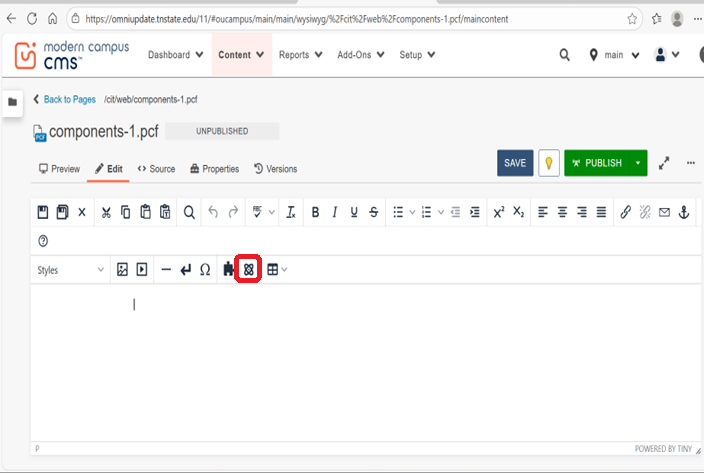This screenshot has height=473, width=704.
Task: Click the insert link icon
Action: point(625,212)
